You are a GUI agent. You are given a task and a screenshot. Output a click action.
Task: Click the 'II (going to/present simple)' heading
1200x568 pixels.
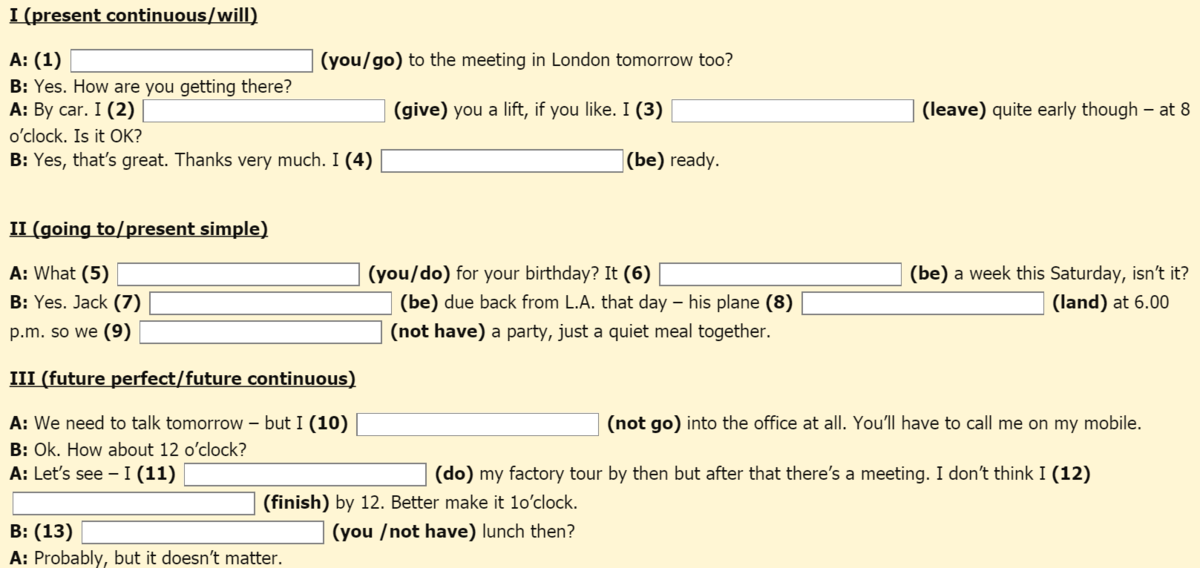click(x=138, y=229)
